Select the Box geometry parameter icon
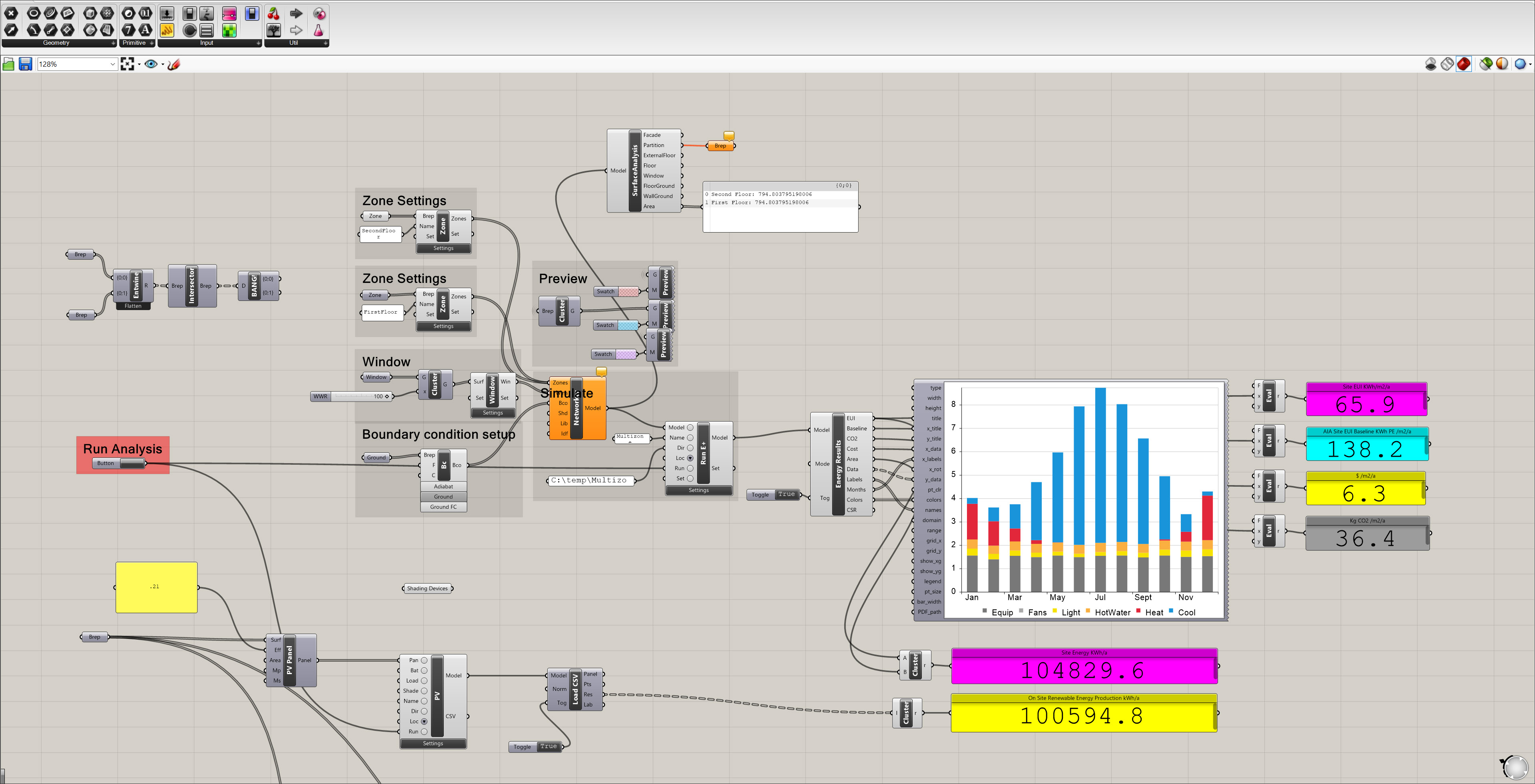The image size is (1535, 784). coord(91,13)
